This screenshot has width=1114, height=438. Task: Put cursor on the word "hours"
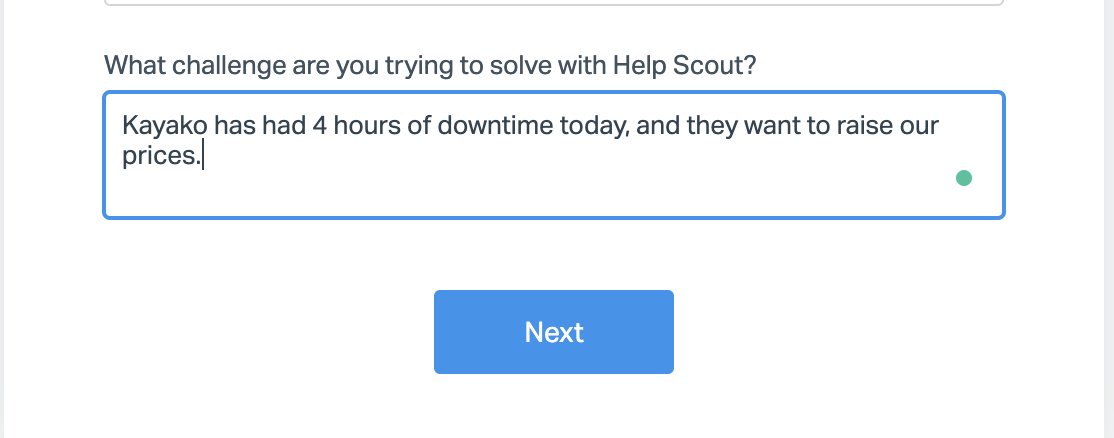363,127
